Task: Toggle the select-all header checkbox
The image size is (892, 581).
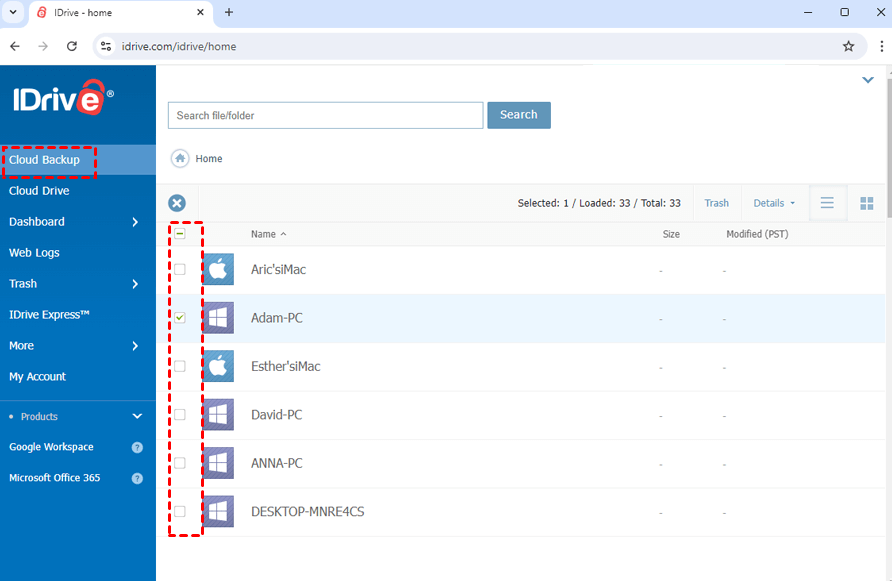Action: coord(180,234)
